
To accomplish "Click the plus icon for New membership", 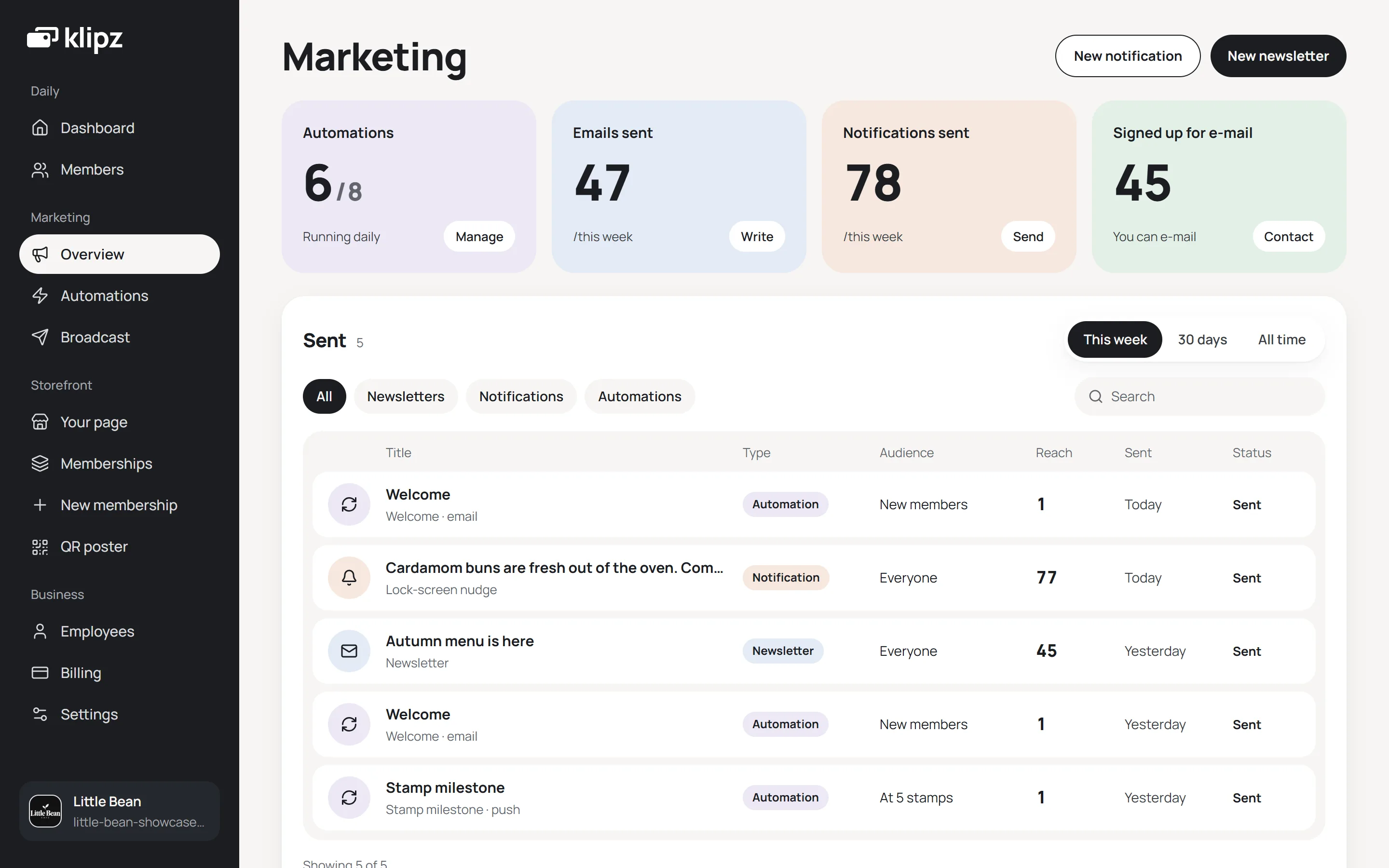I will tap(40, 504).
